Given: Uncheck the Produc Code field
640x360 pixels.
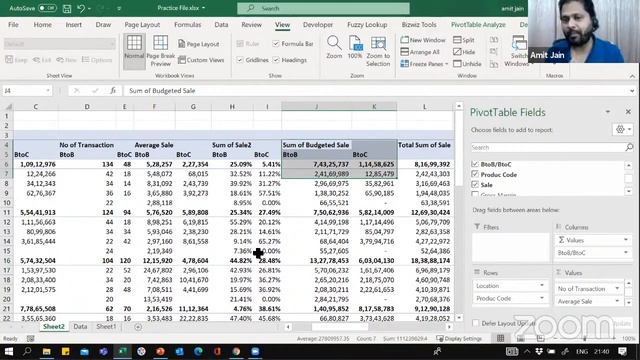Looking at the screenshot, I should 474,174.
